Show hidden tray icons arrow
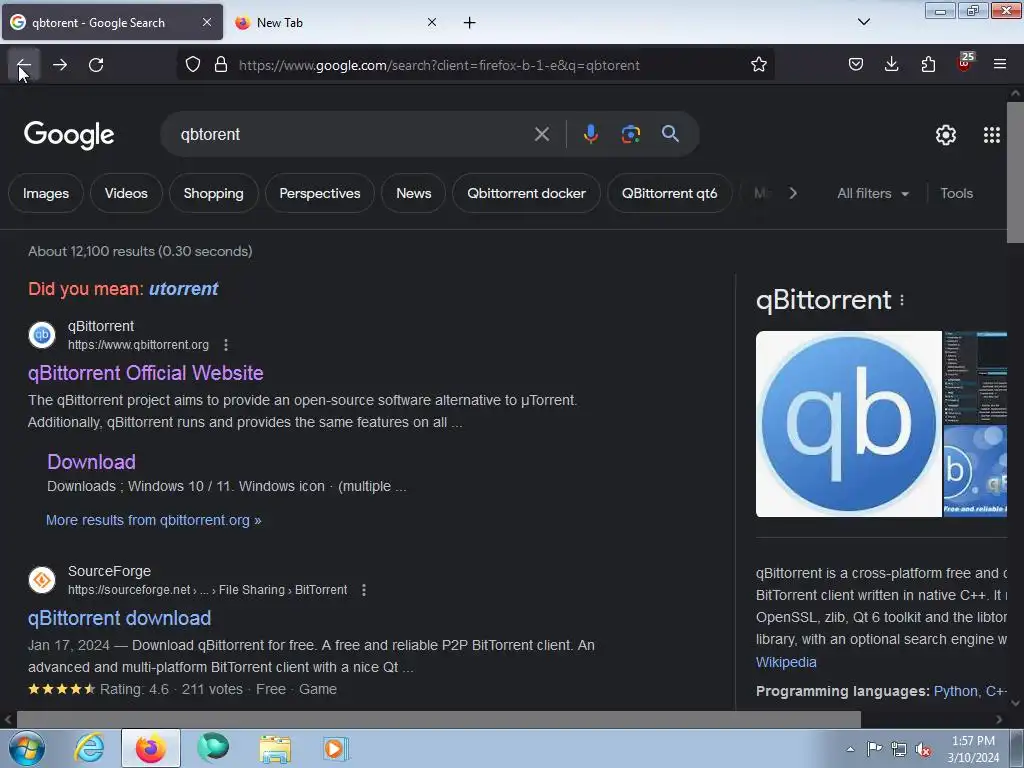Image resolution: width=1024 pixels, height=768 pixels. coord(850,749)
